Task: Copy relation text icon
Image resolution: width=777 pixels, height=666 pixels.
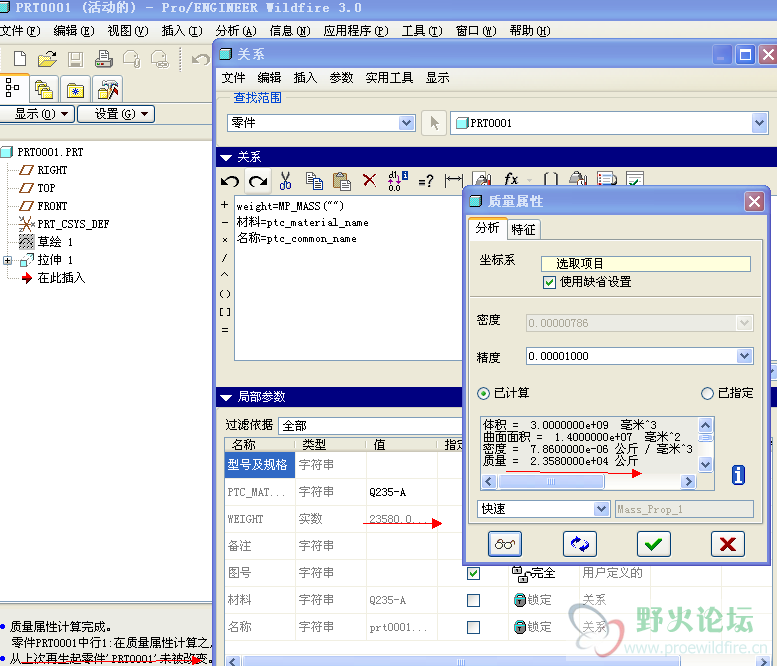Action: tap(314, 181)
